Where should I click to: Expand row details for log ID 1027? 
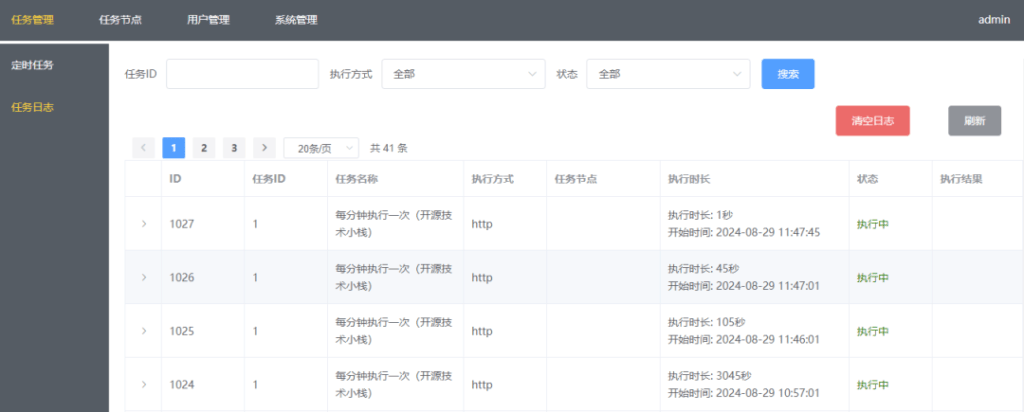click(143, 224)
